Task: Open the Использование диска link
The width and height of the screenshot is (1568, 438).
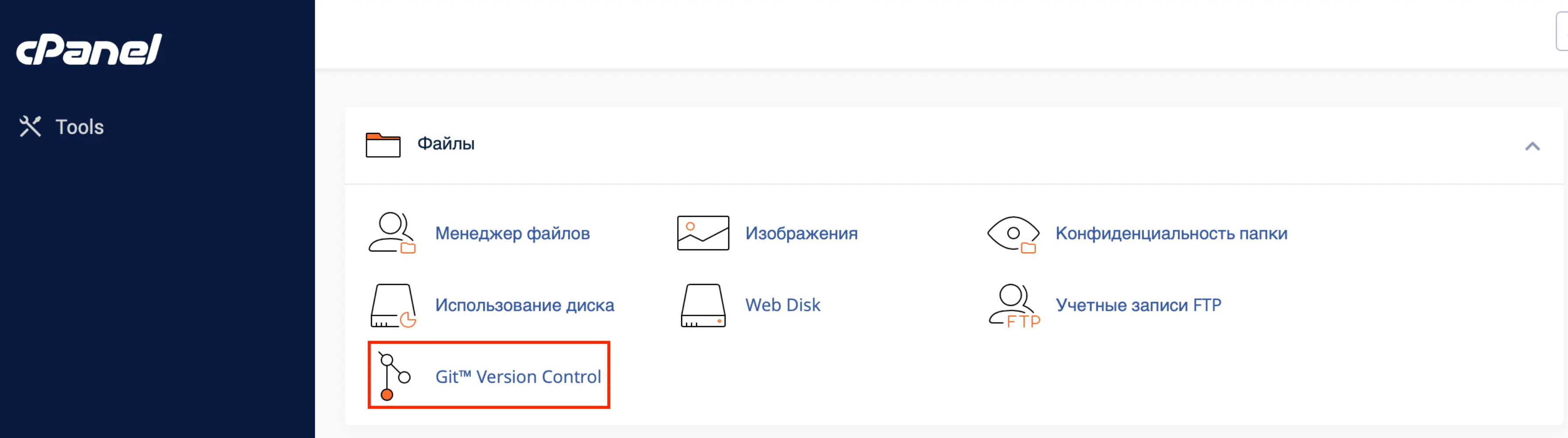Action: [x=524, y=305]
